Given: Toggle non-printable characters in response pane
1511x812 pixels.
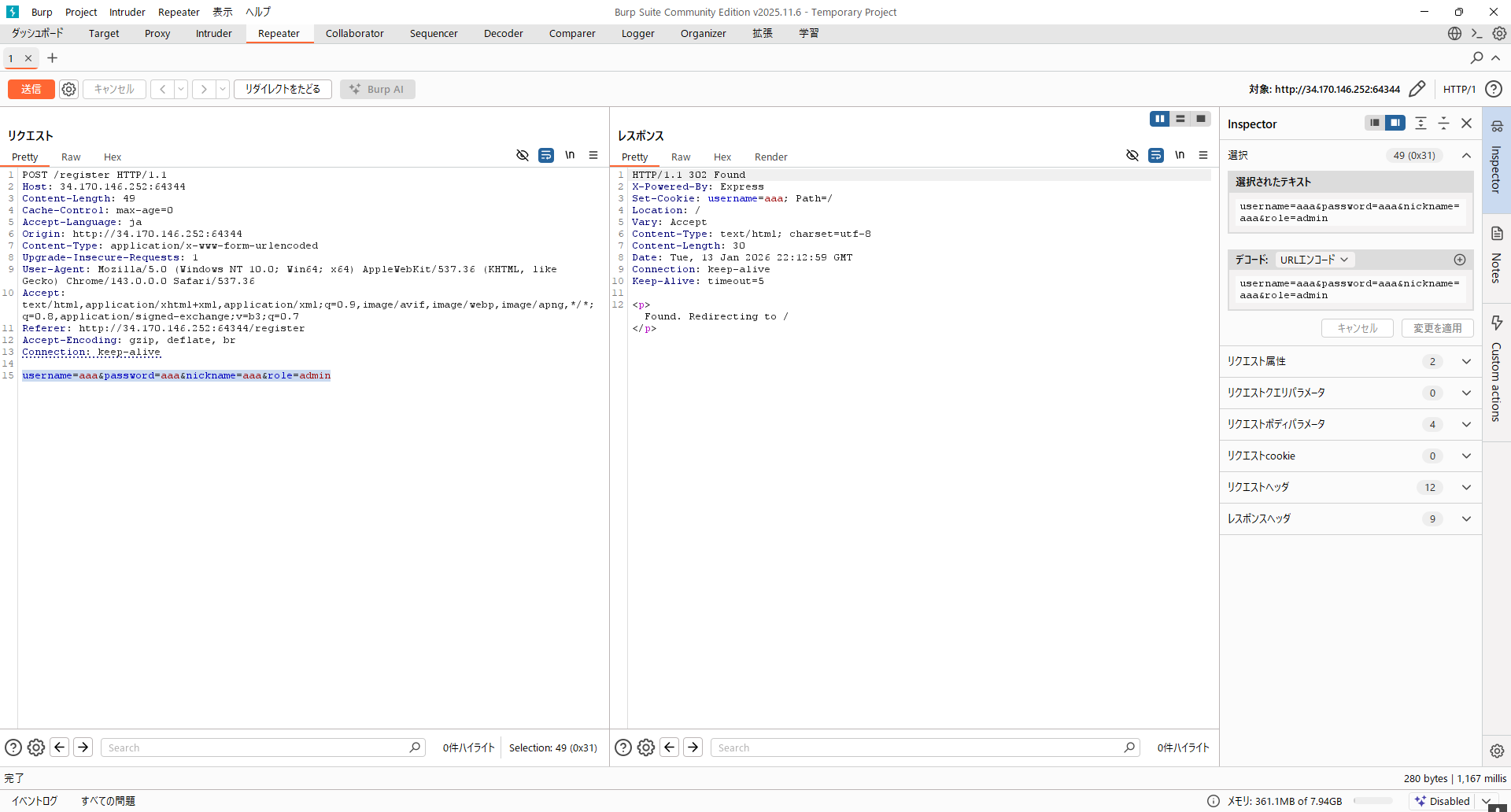Looking at the screenshot, I should 1132,156.
